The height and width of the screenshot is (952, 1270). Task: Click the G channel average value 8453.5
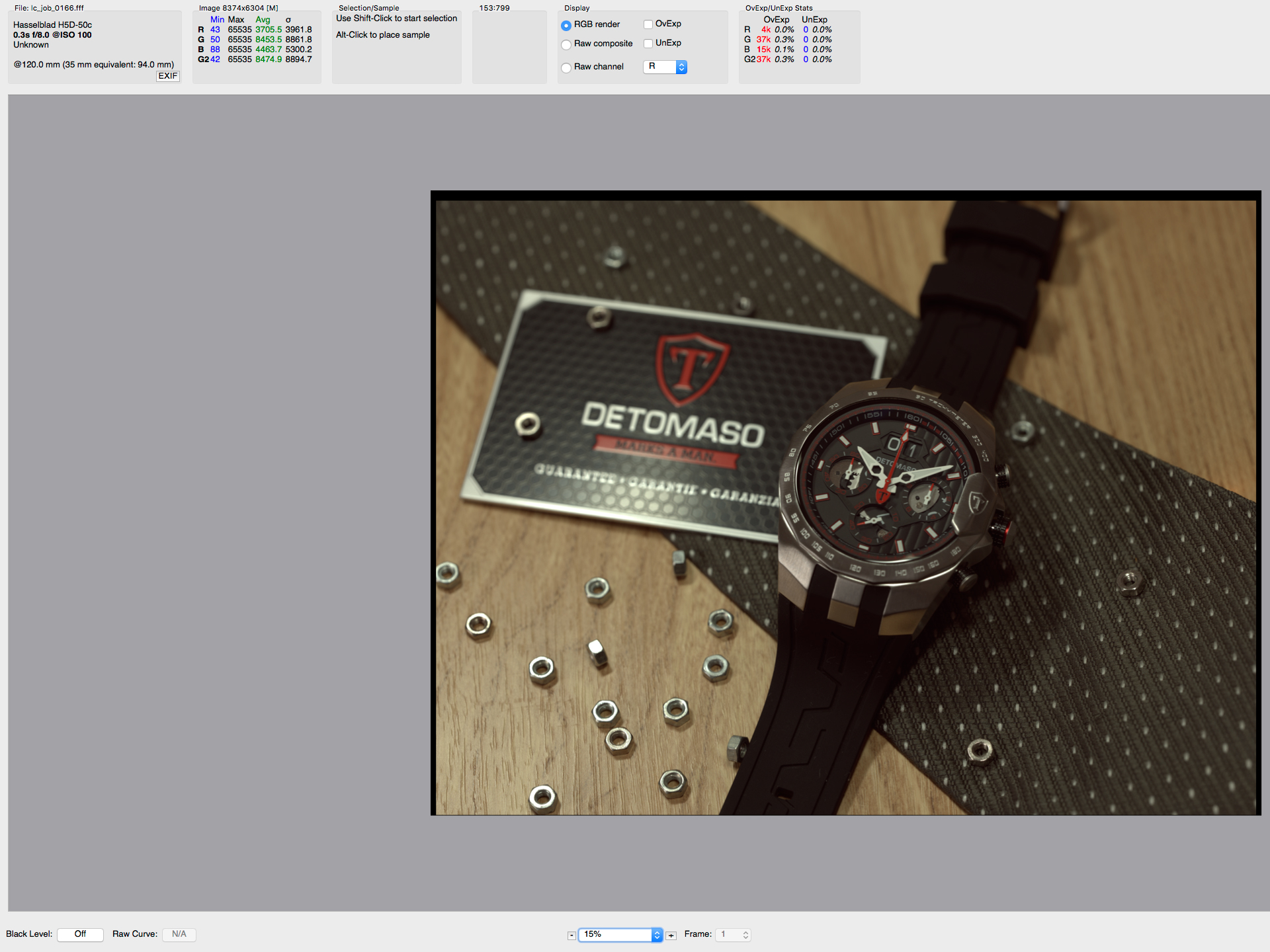269,40
